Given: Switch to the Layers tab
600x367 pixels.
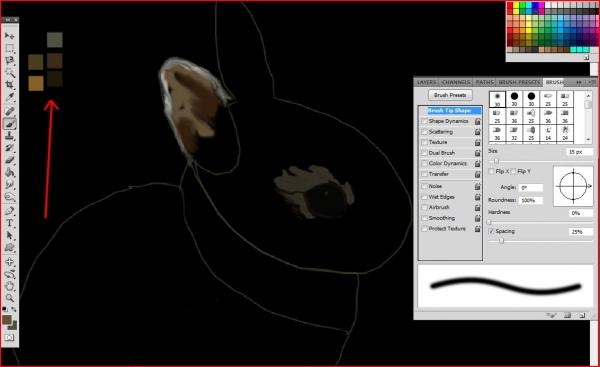Looking at the screenshot, I should click(427, 82).
